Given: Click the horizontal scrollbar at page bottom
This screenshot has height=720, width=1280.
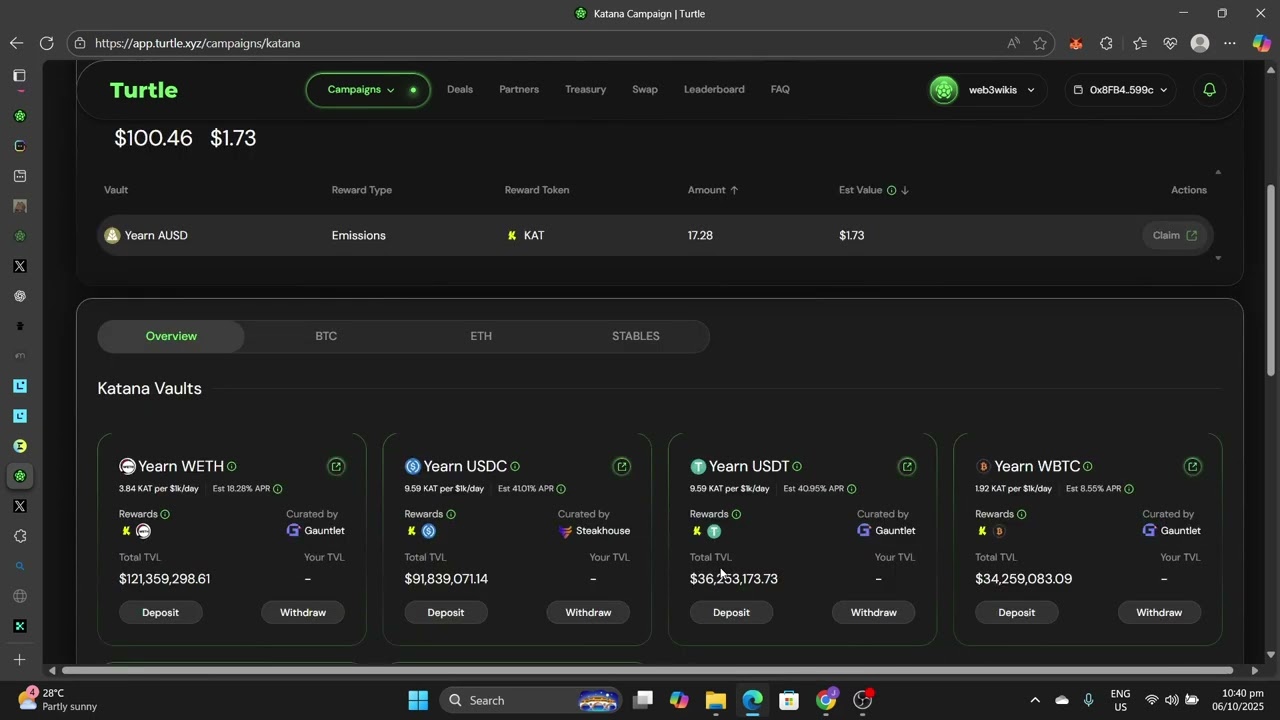Looking at the screenshot, I should coord(647,670).
